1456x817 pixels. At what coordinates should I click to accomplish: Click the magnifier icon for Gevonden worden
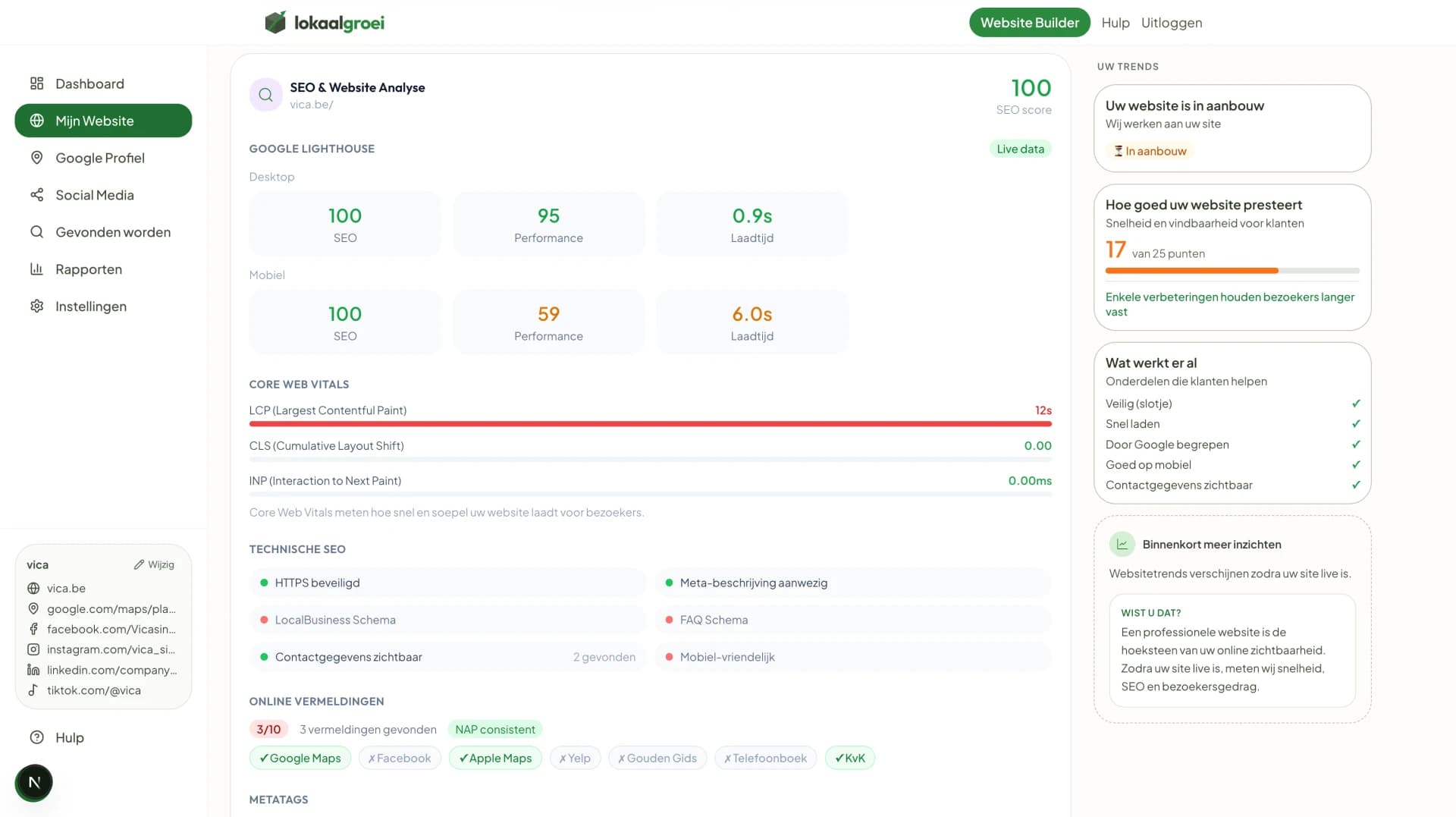pyautogui.click(x=36, y=232)
